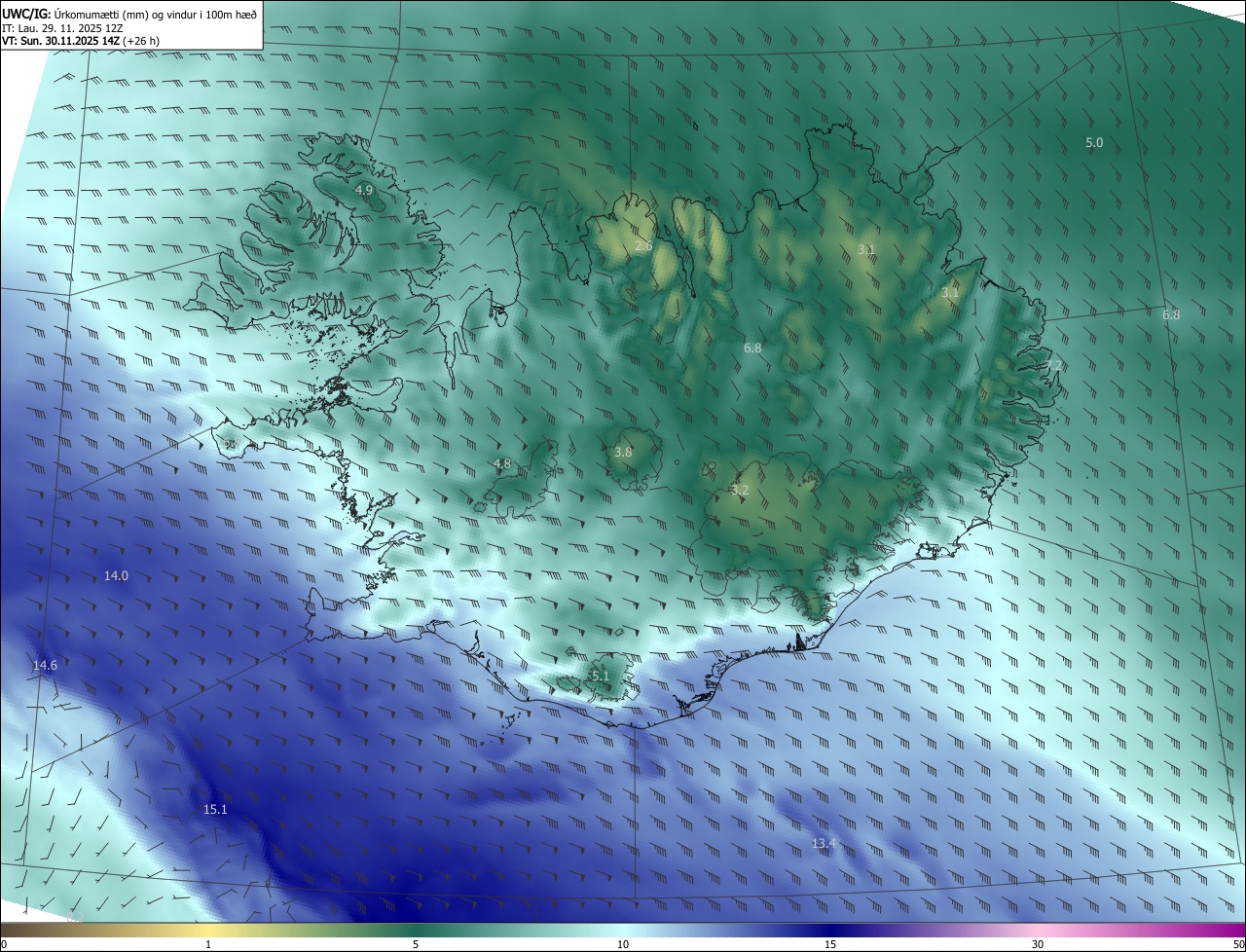Click the color scale tick label 30
This screenshot has width=1246, height=952.
(1038, 944)
